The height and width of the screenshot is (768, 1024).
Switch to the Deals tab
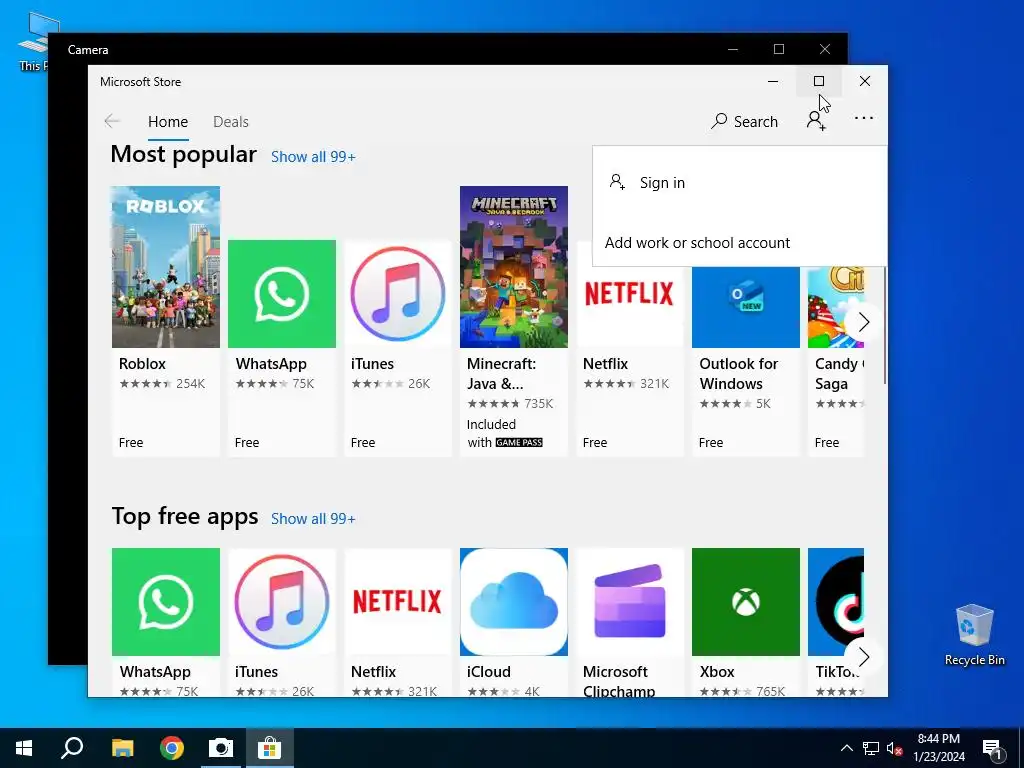click(231, 122)
